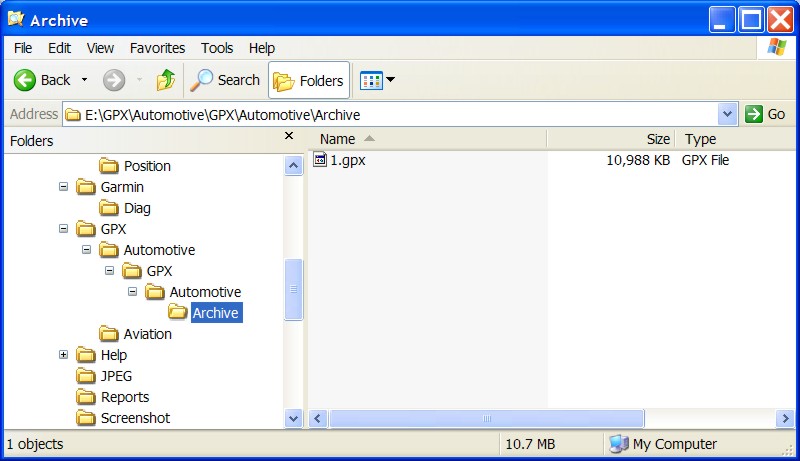Select the Screenshot folder
Viewport: 800px width, 461px height.
tap(135, 418)
